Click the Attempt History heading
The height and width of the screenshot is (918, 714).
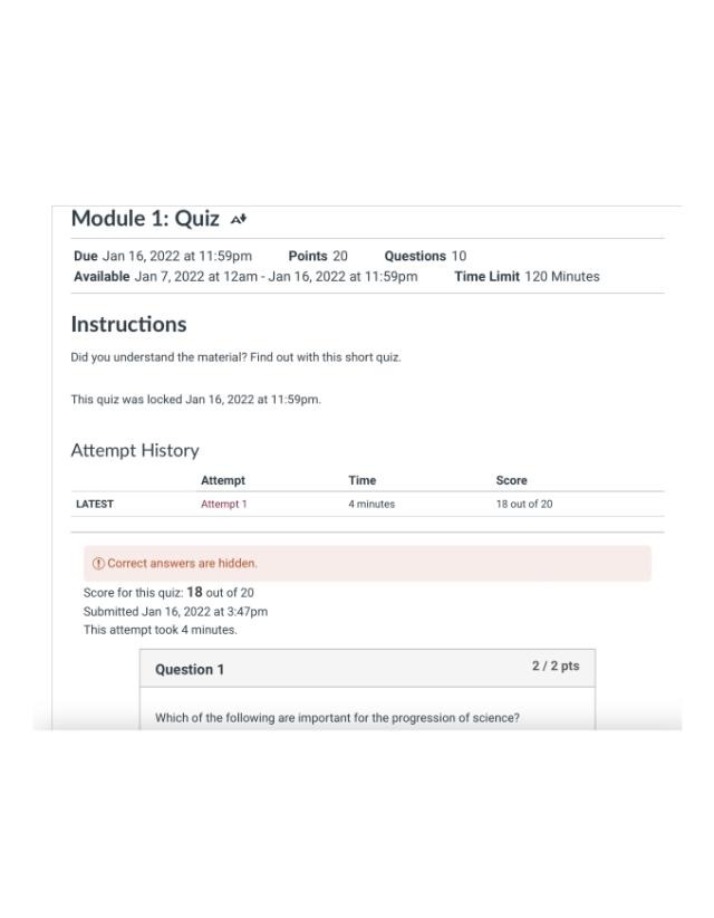(x=135, y=450)
